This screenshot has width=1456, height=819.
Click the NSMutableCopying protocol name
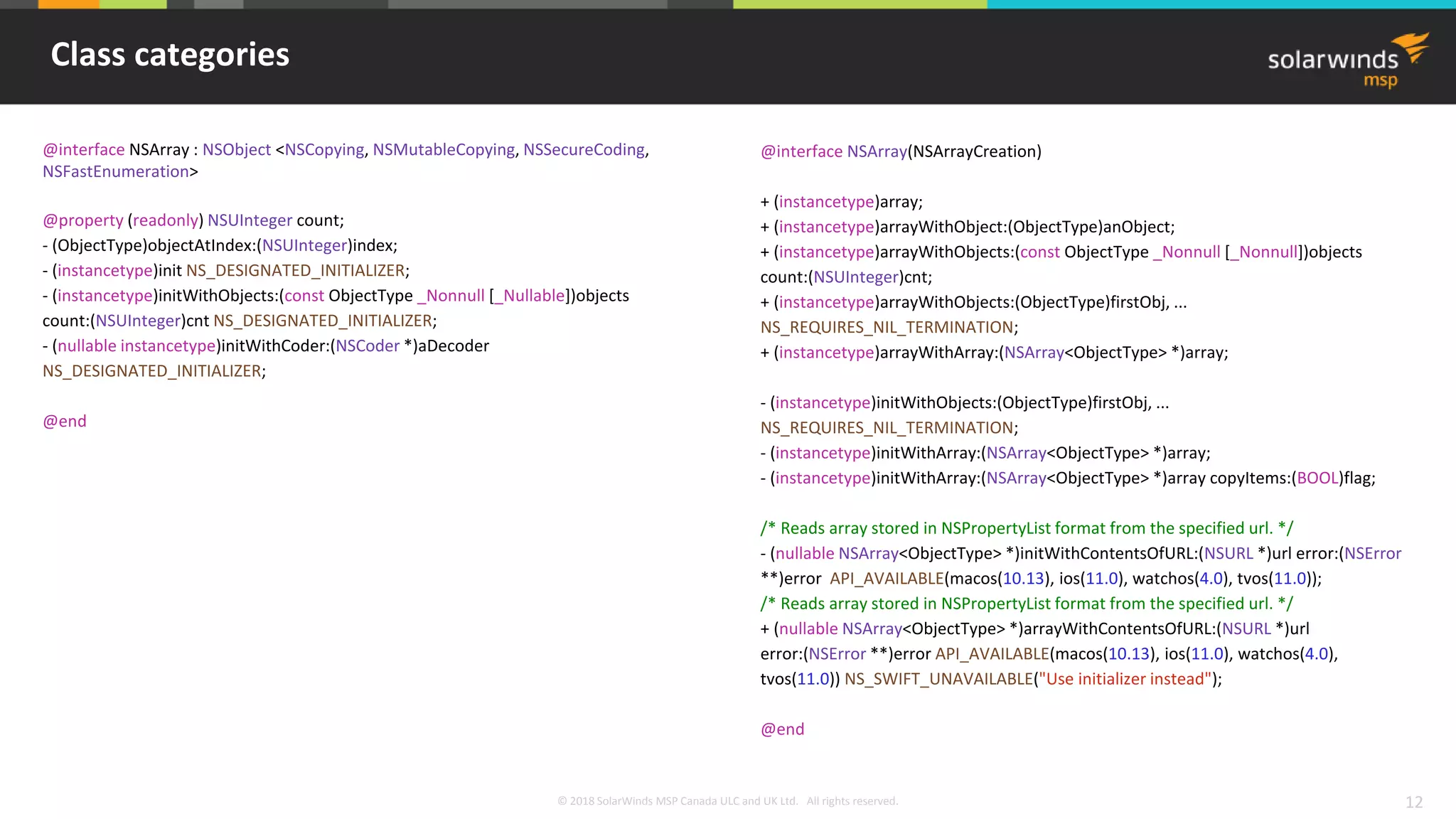tap(444, 150)
